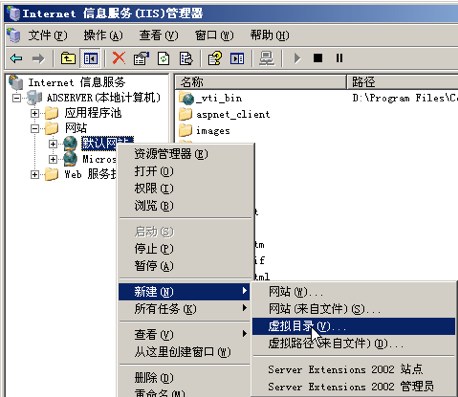Click the connect computer toolbar icon
This screenshot has width=458, height=397.
267,58
